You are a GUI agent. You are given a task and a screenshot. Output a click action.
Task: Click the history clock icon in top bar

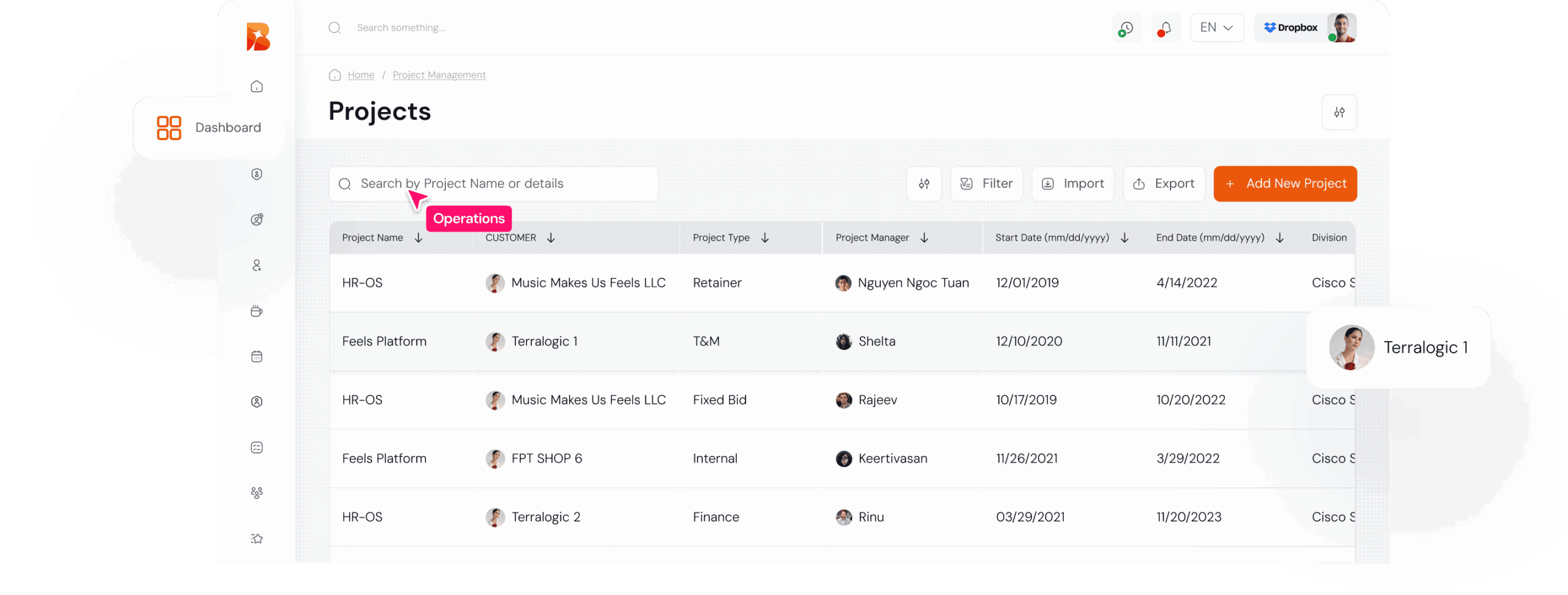click(x=1126, y=28)
